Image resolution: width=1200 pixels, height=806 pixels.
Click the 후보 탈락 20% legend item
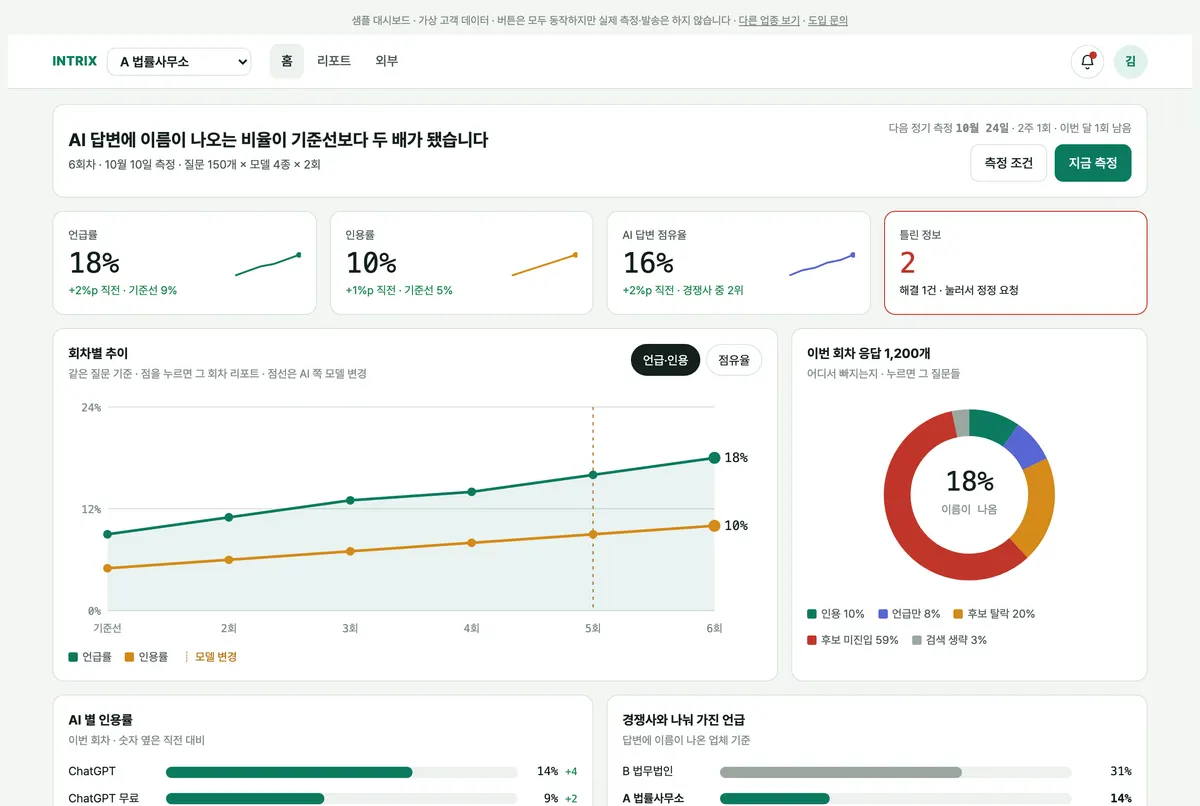pos(994,614)
